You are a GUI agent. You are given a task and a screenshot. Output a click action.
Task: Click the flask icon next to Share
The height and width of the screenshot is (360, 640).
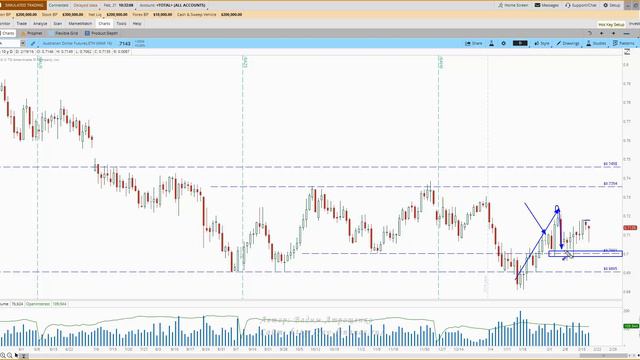click(x=491, y=43)
